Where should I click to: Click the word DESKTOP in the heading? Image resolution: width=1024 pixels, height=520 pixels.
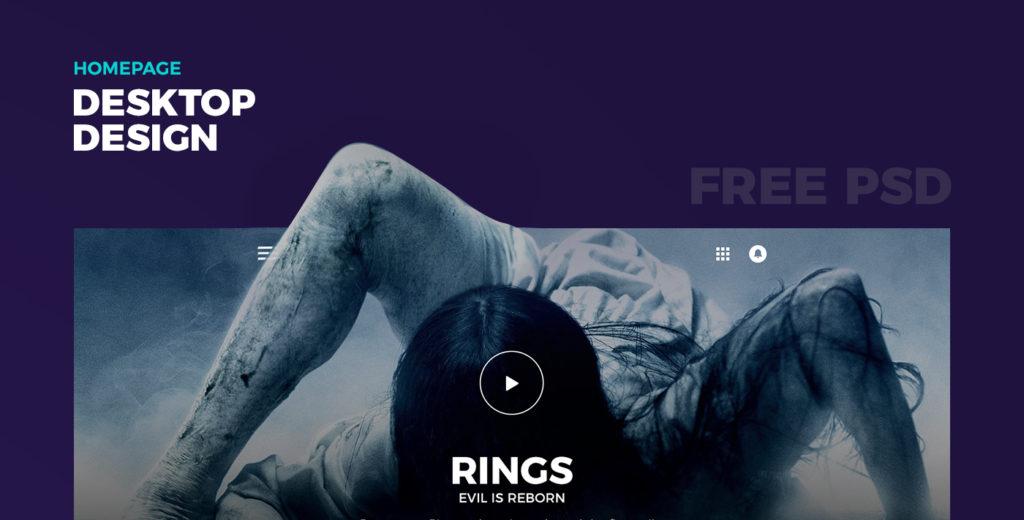coord(164,103)
